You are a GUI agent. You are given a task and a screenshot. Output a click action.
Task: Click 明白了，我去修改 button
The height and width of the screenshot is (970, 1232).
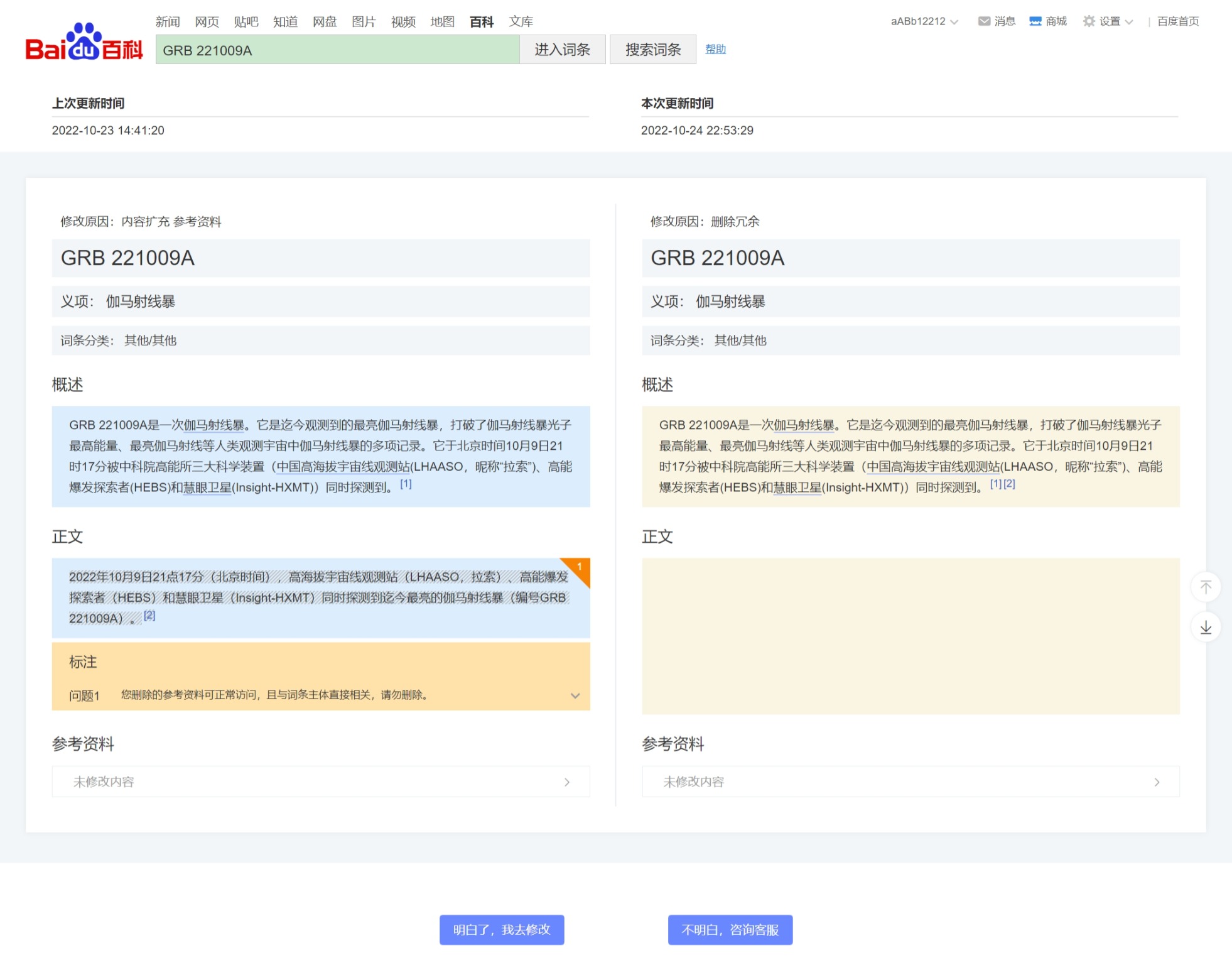click(x=502, y=930)
